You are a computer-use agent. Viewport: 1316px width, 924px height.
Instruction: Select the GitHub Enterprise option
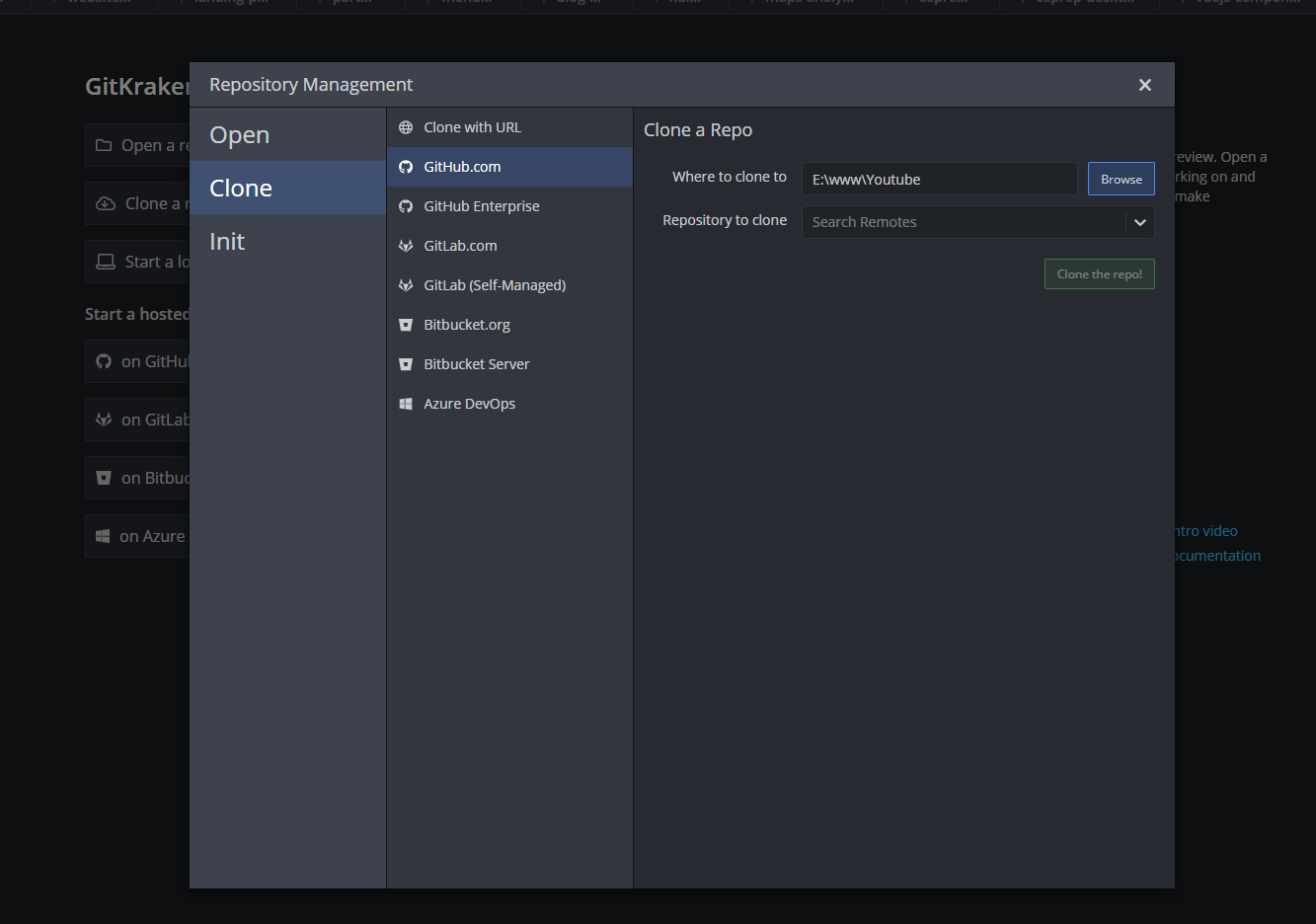[509, 206]
